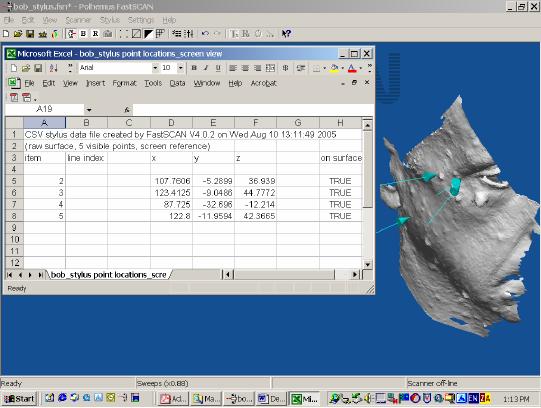Select column D header

point(171,123)
